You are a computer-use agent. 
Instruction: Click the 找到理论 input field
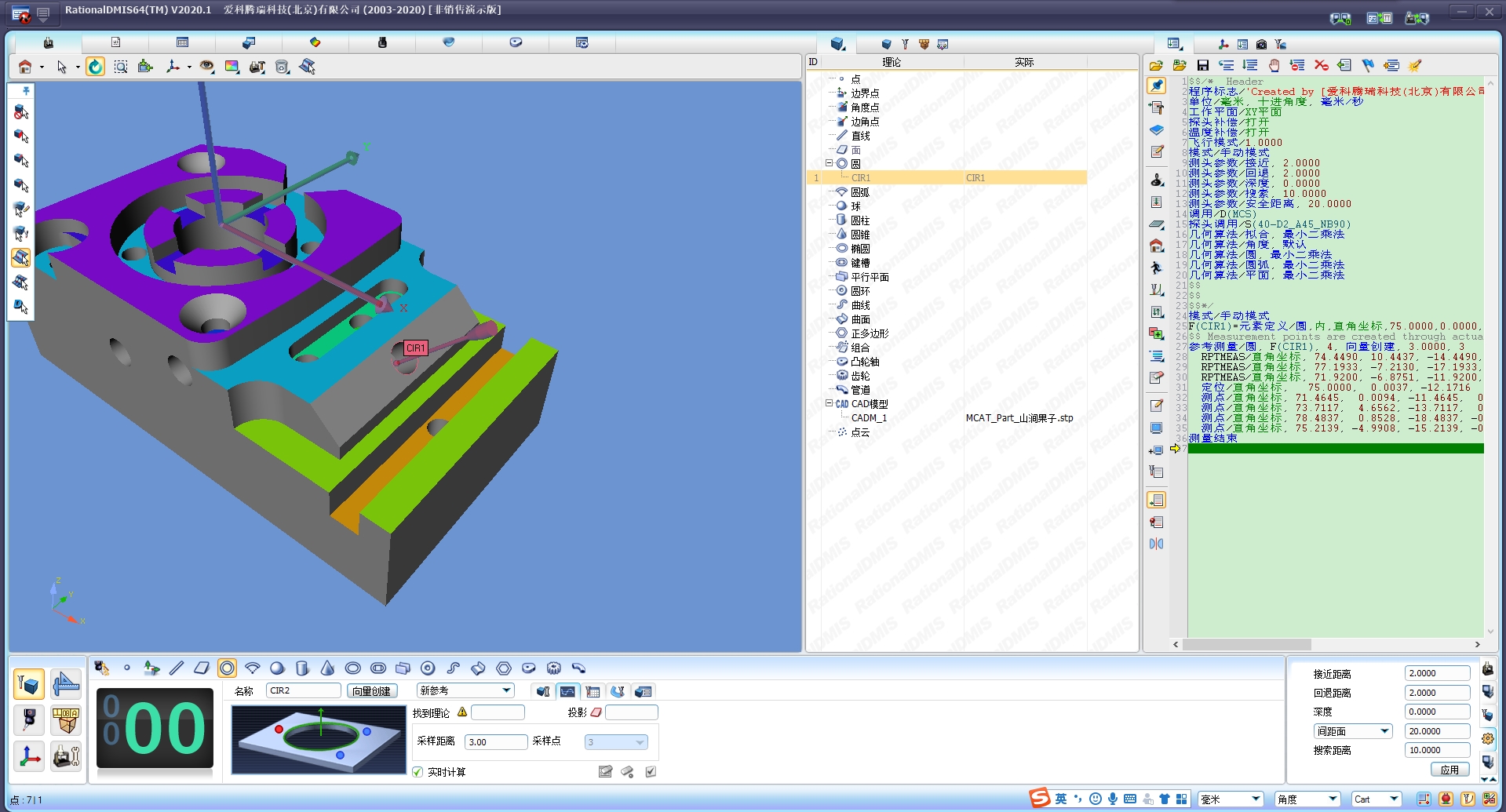(x=498, y=712)
